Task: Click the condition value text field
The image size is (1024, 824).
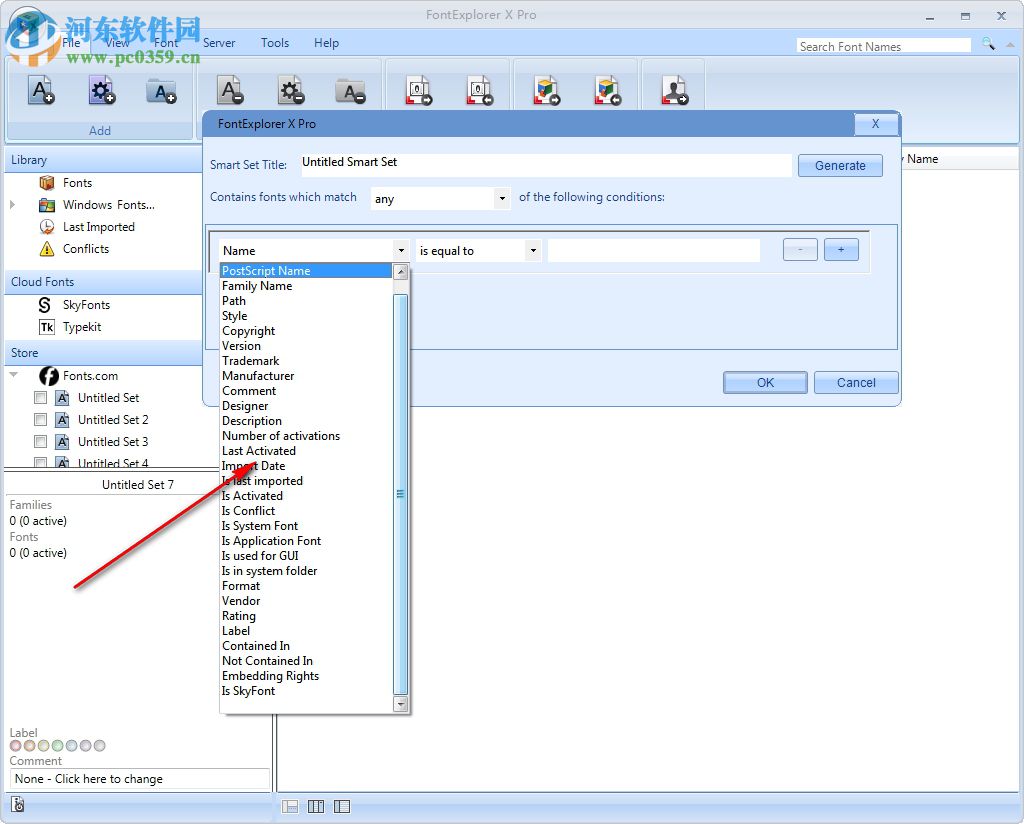Action: point(653,251)
